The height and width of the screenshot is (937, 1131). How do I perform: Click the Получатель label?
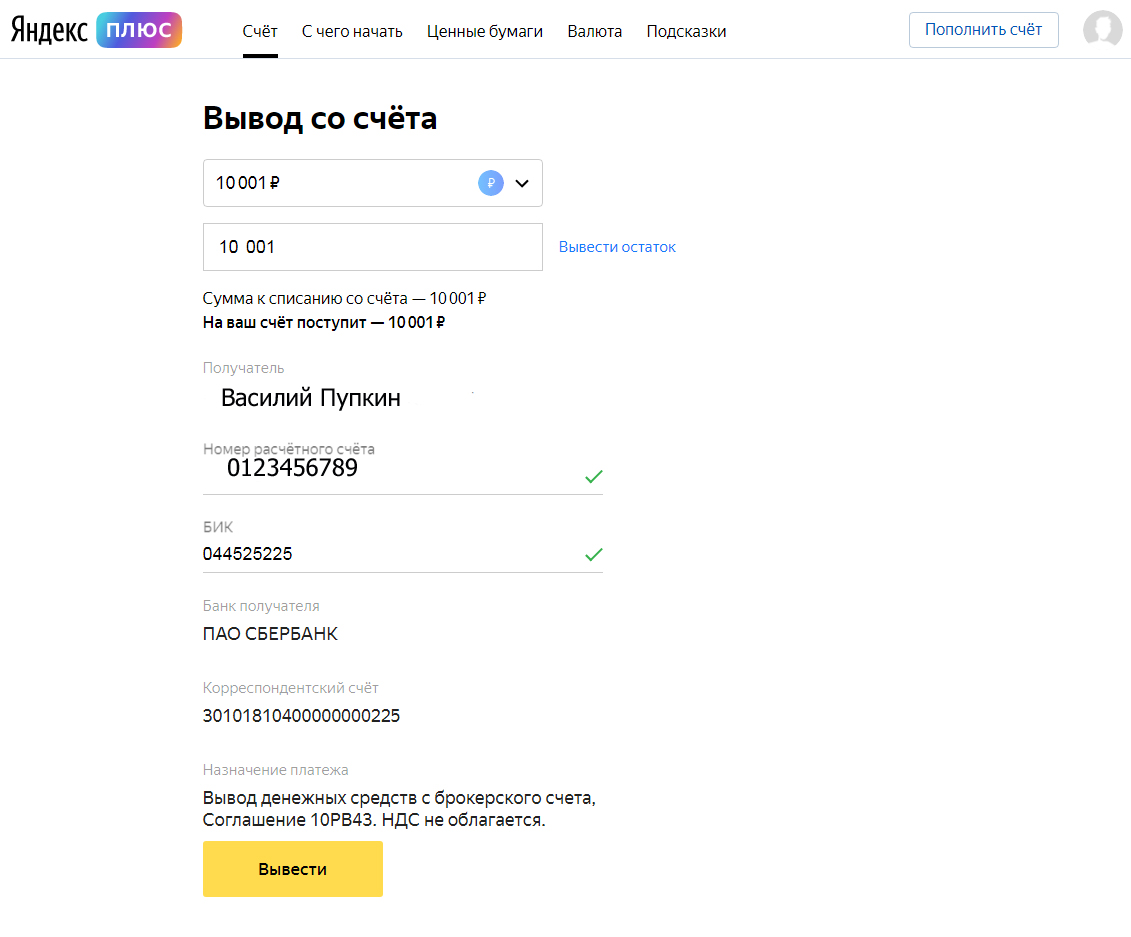coord(243,368)
